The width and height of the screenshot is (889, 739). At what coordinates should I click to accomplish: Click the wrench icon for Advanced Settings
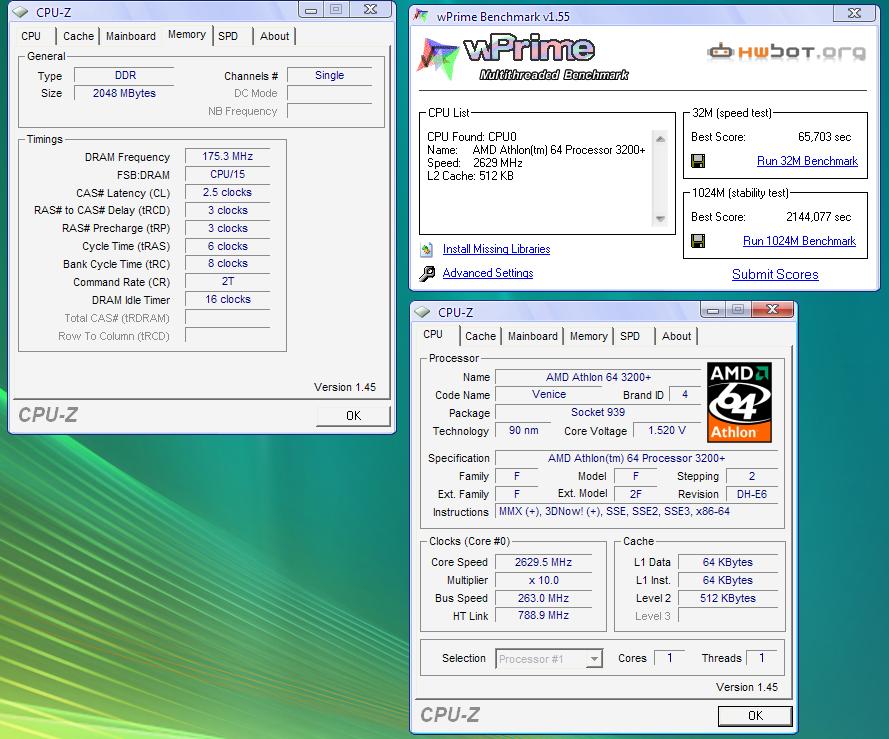pyautogui.click(x=427, y=273)
